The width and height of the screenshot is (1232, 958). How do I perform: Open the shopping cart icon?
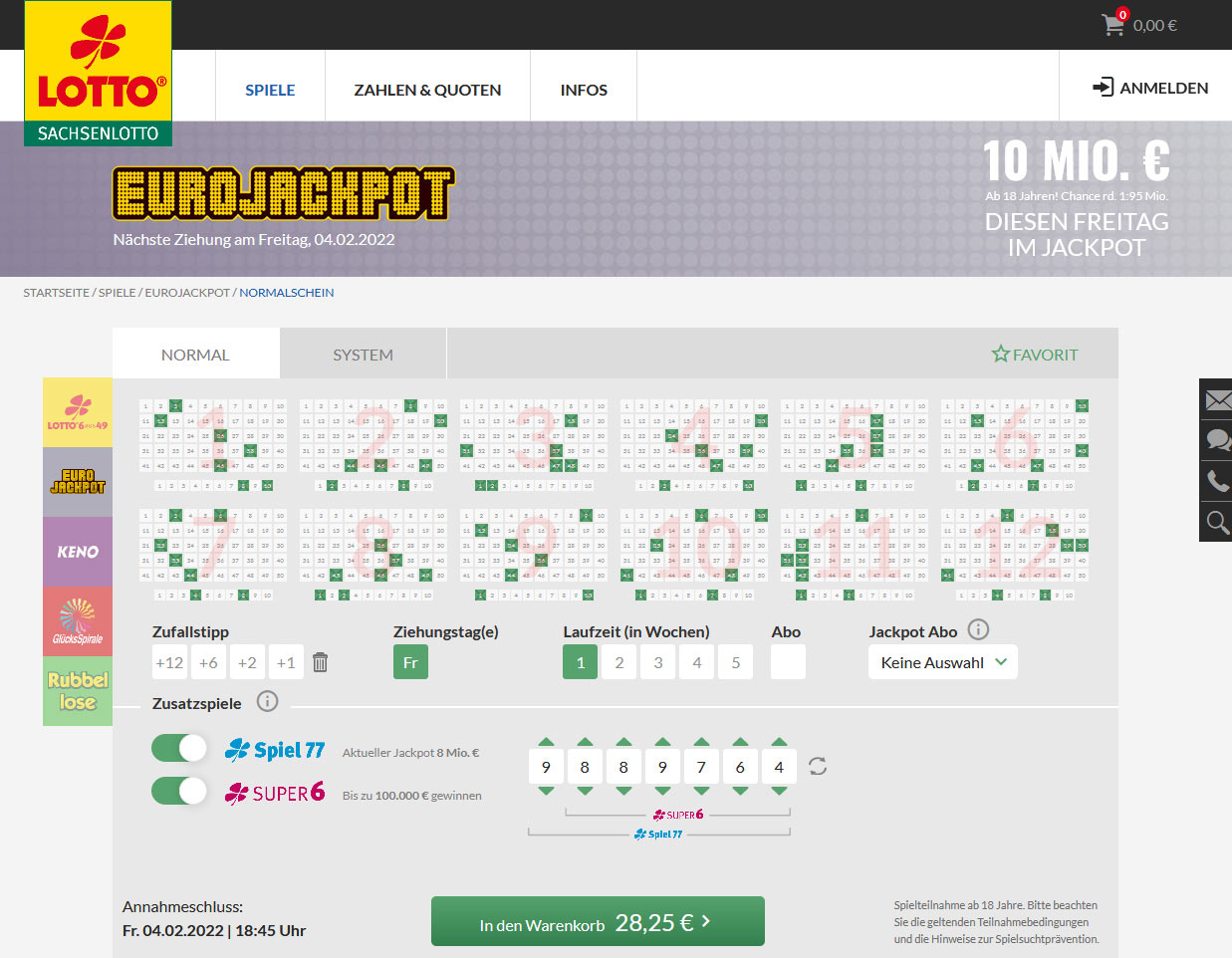1113,24
